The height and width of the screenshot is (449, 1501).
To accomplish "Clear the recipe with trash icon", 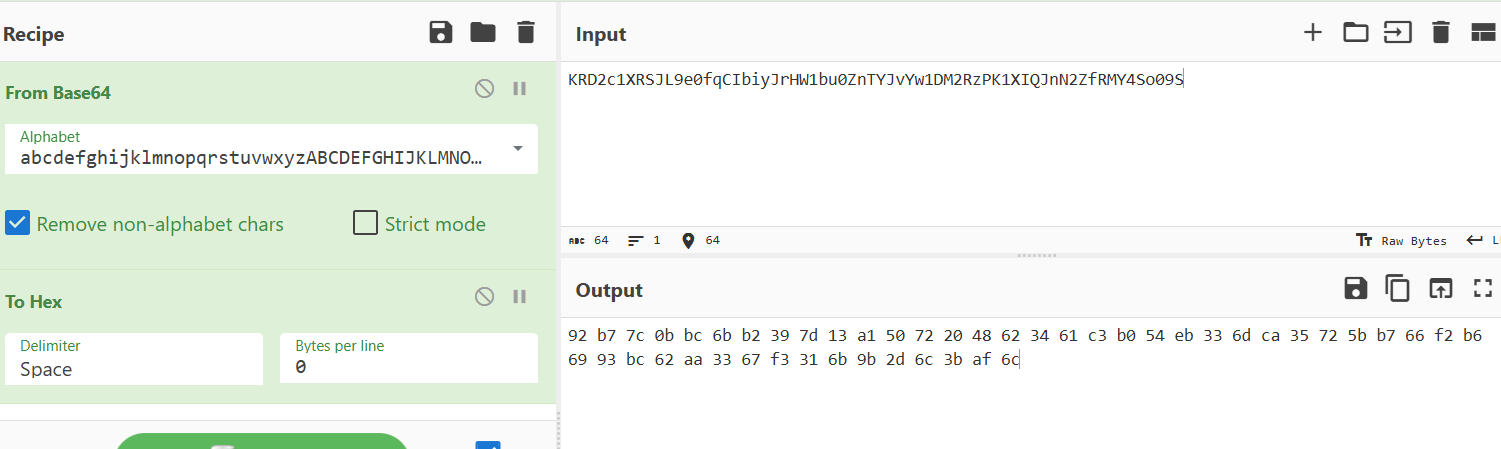I will [x=526, y=33].
